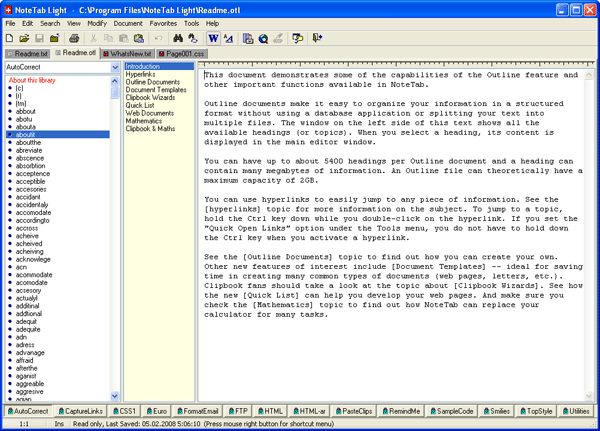Select the Outline Documents heading
This screenshot has width=600, height=431.
(153, 82)
